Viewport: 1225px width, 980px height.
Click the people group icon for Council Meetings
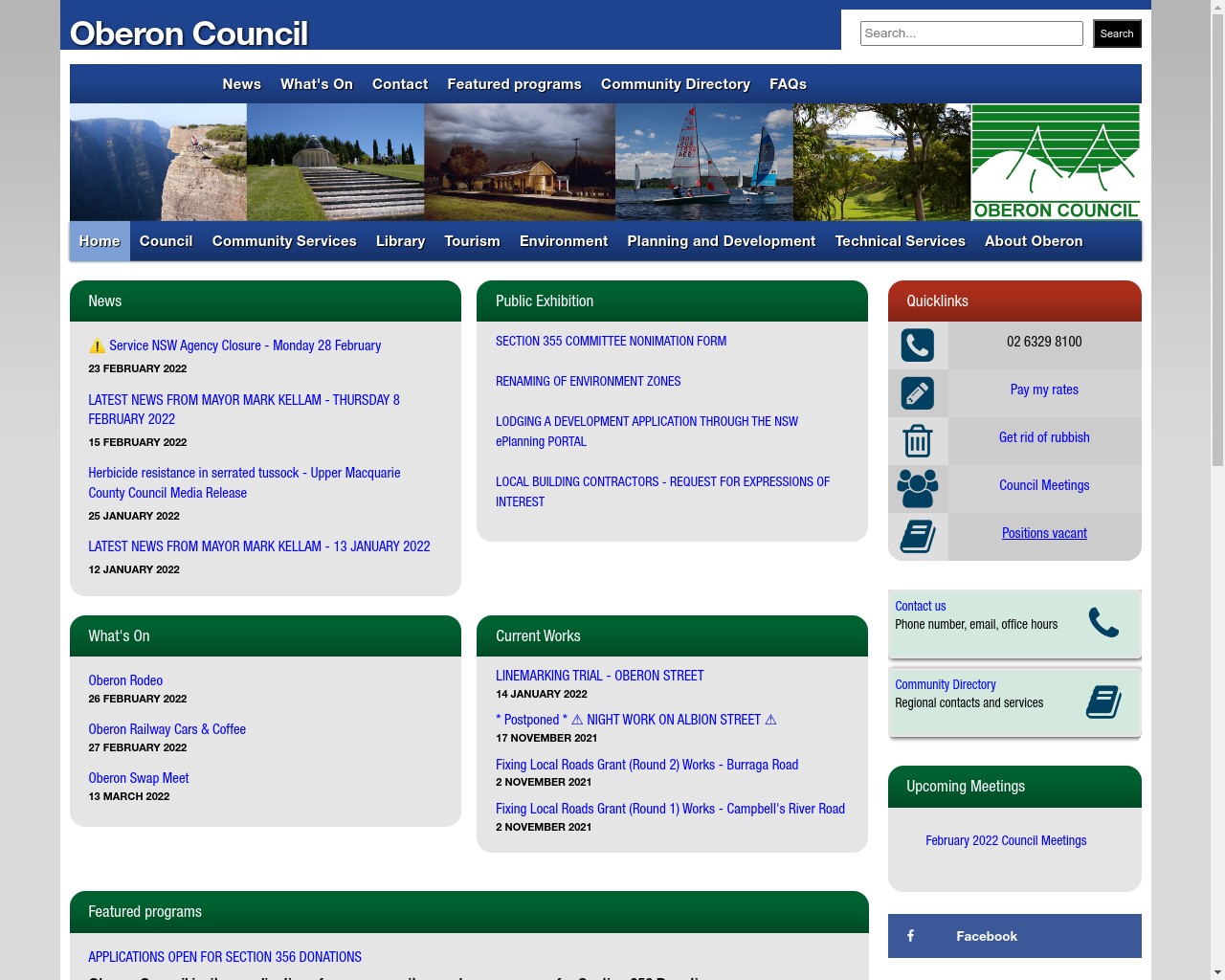[x=918, y=488]
